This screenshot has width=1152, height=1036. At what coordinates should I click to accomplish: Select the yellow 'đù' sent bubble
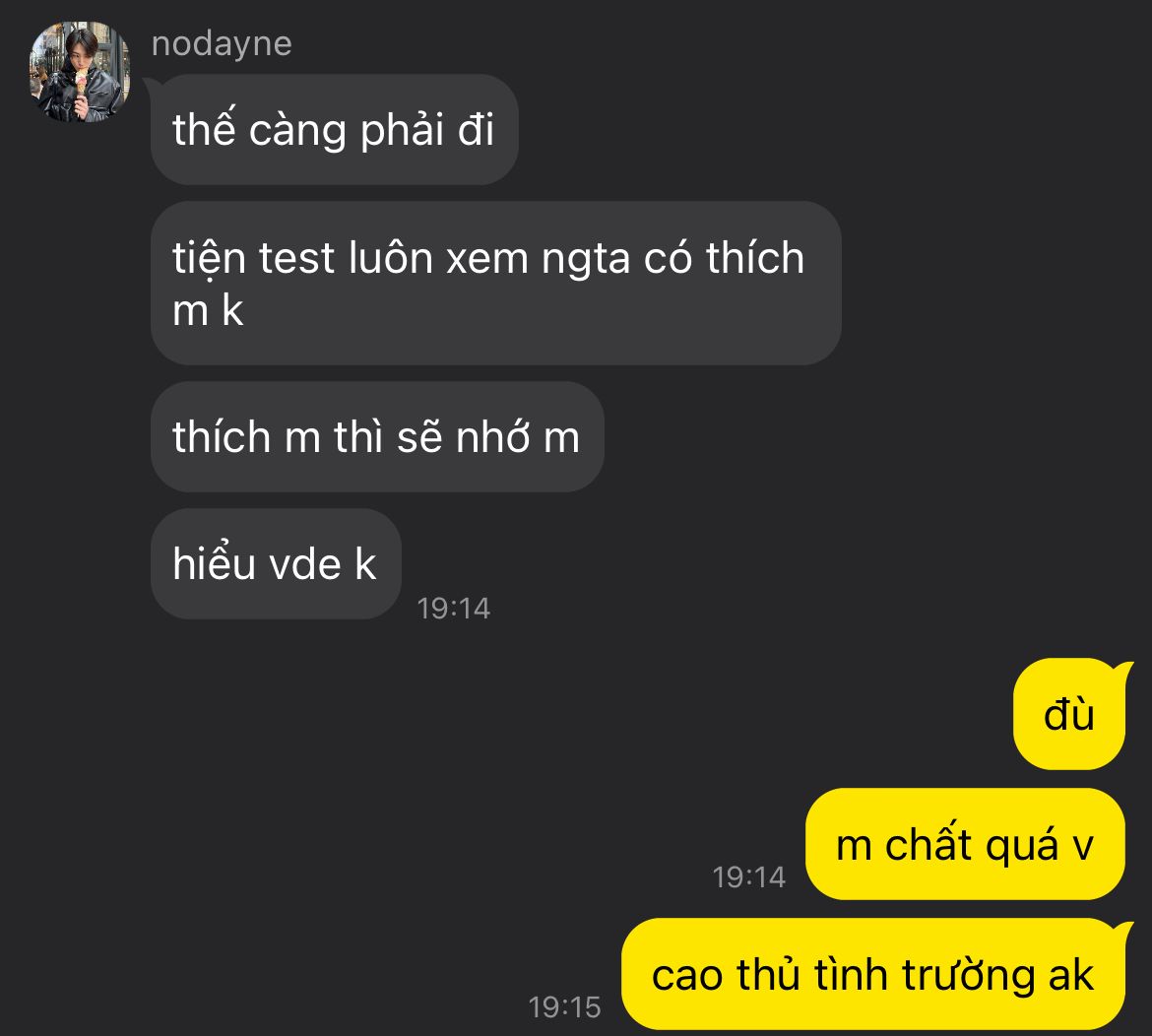pyautogui.click(x=1069, y=714)
